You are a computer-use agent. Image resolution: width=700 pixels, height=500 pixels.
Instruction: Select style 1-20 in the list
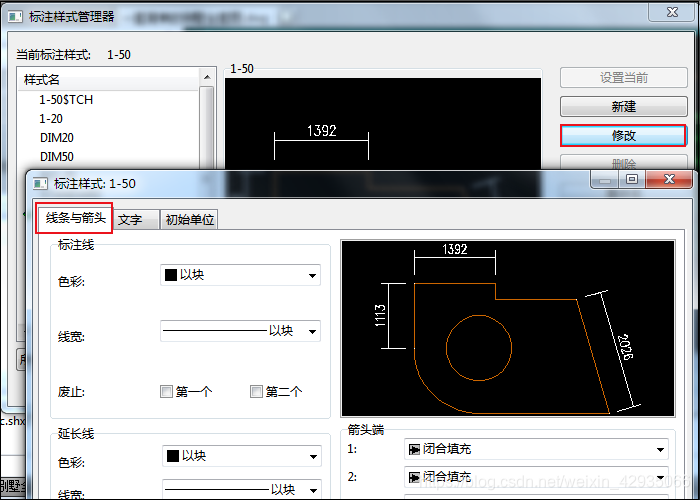pyautogui.click(x=51, y=119)
